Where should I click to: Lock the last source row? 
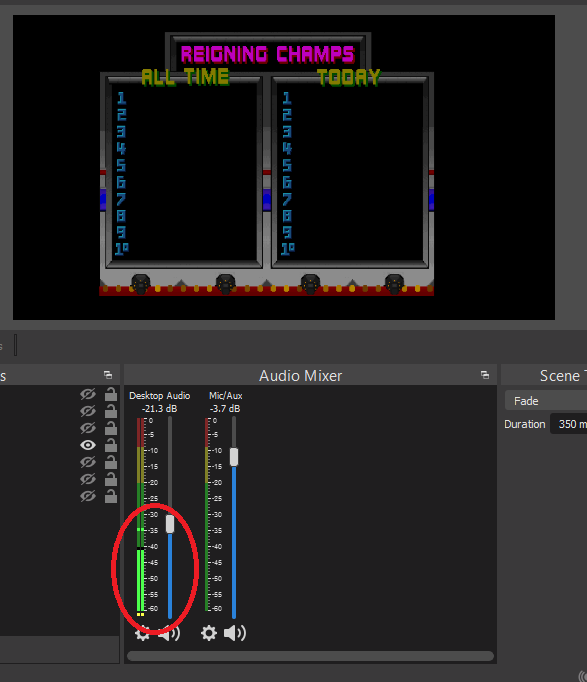click(111, 496)
